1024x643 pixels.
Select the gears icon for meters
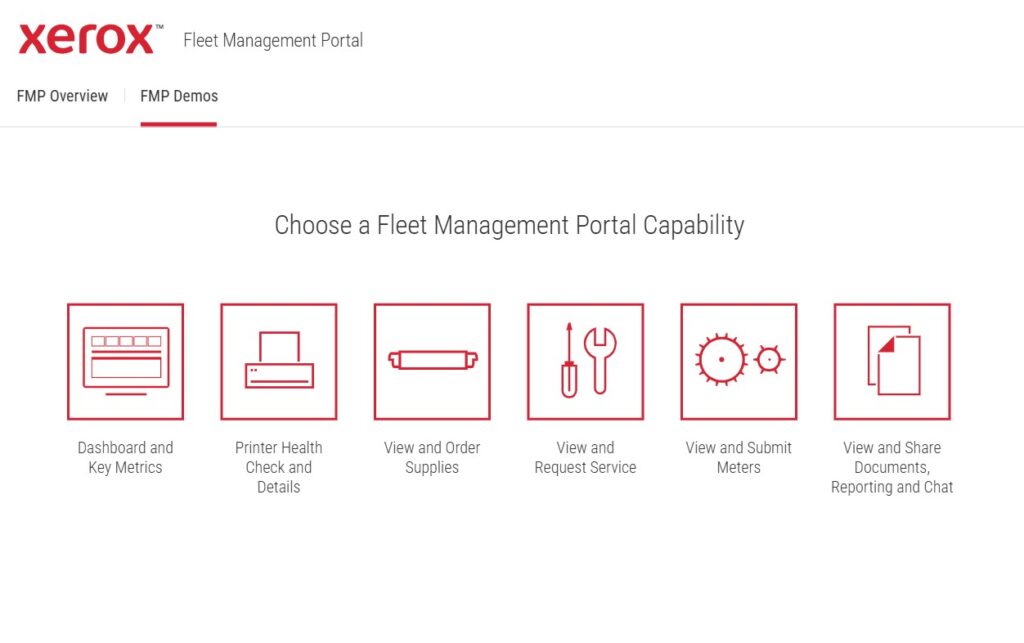(739, 362)
